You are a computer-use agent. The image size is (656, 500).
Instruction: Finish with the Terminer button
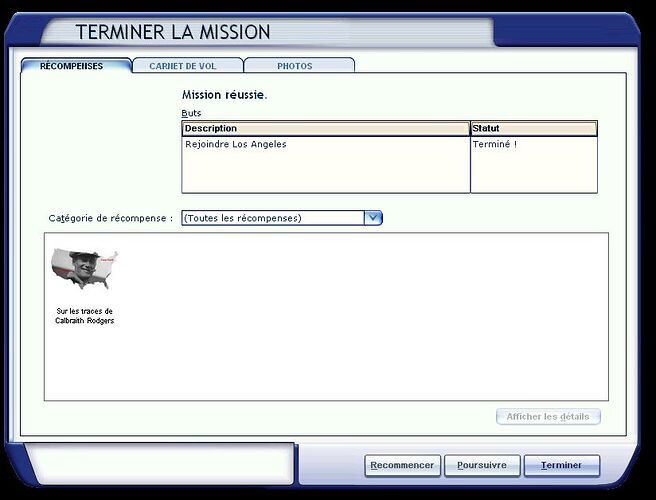point(561,465)
